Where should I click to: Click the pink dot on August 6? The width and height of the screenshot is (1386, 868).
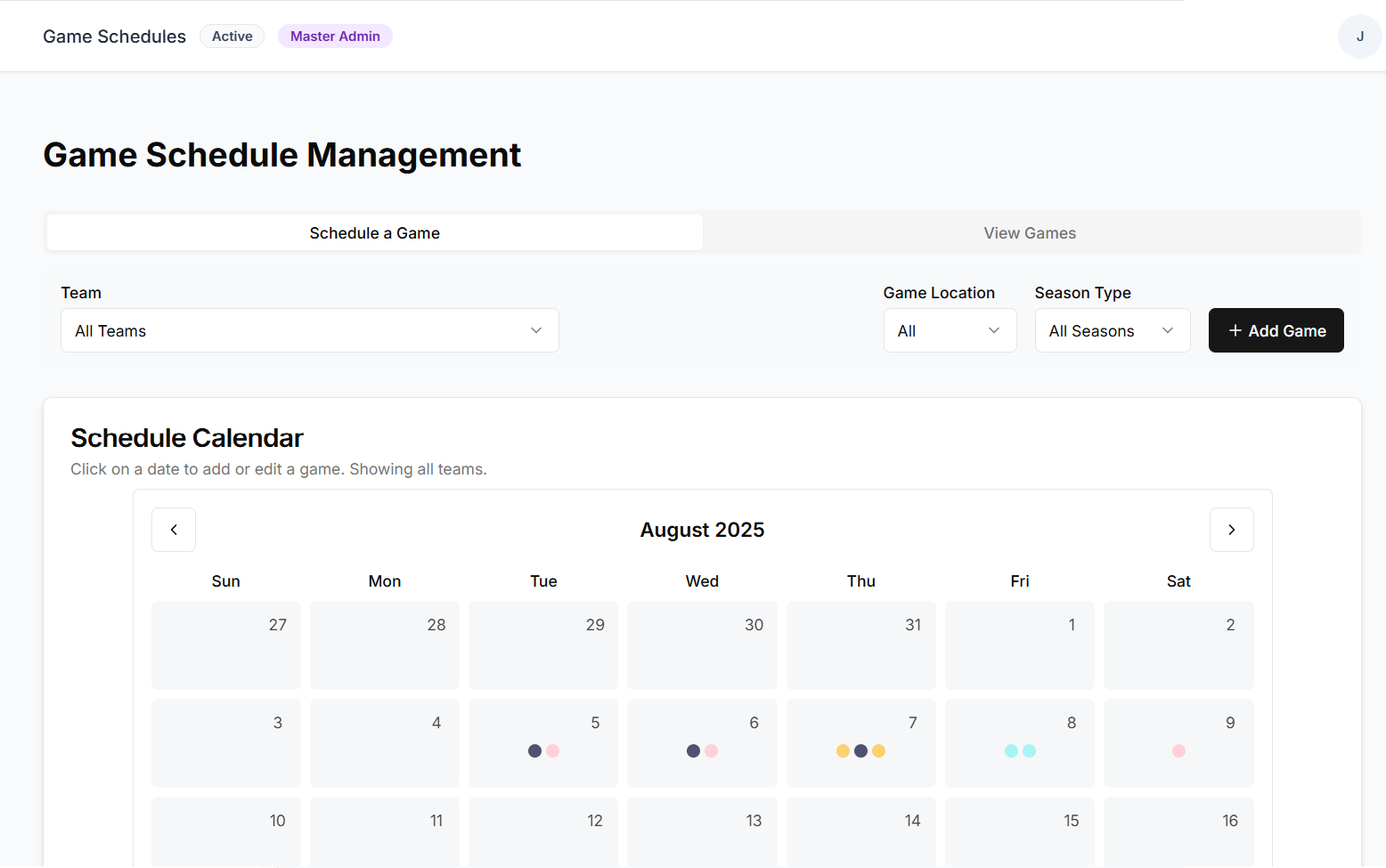point(711,750)
